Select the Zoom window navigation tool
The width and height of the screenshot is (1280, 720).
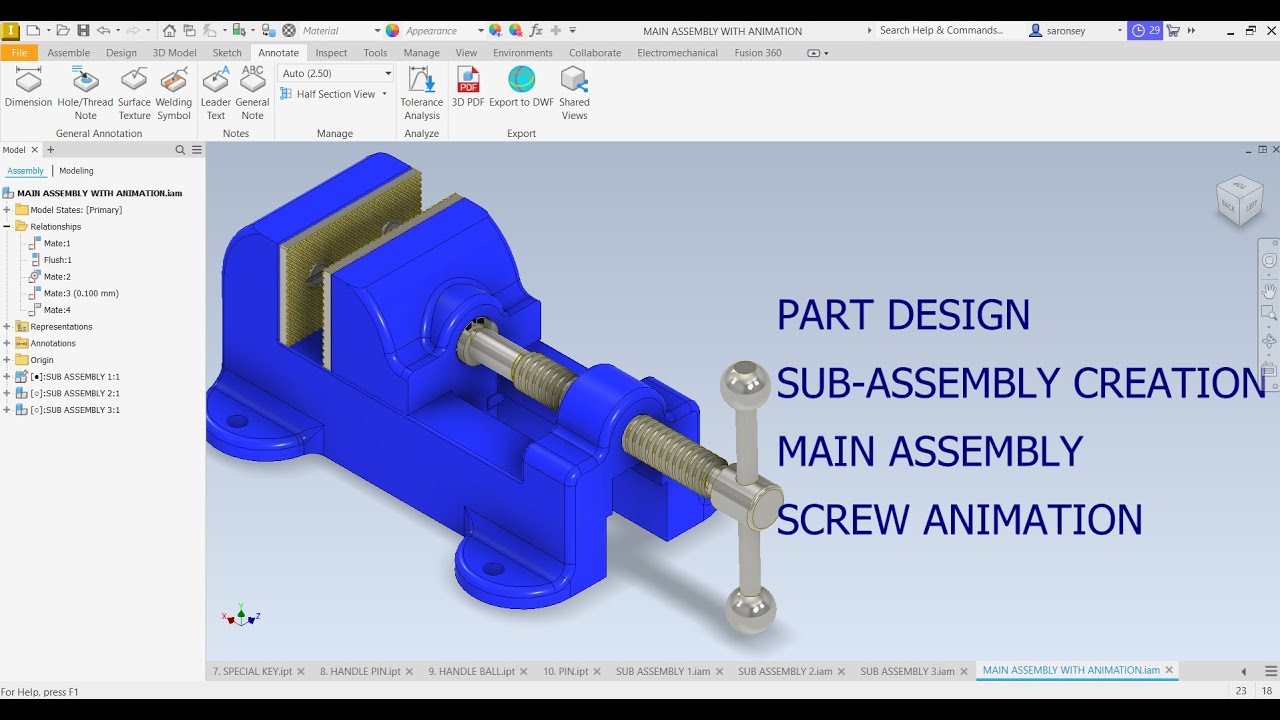1269,314
